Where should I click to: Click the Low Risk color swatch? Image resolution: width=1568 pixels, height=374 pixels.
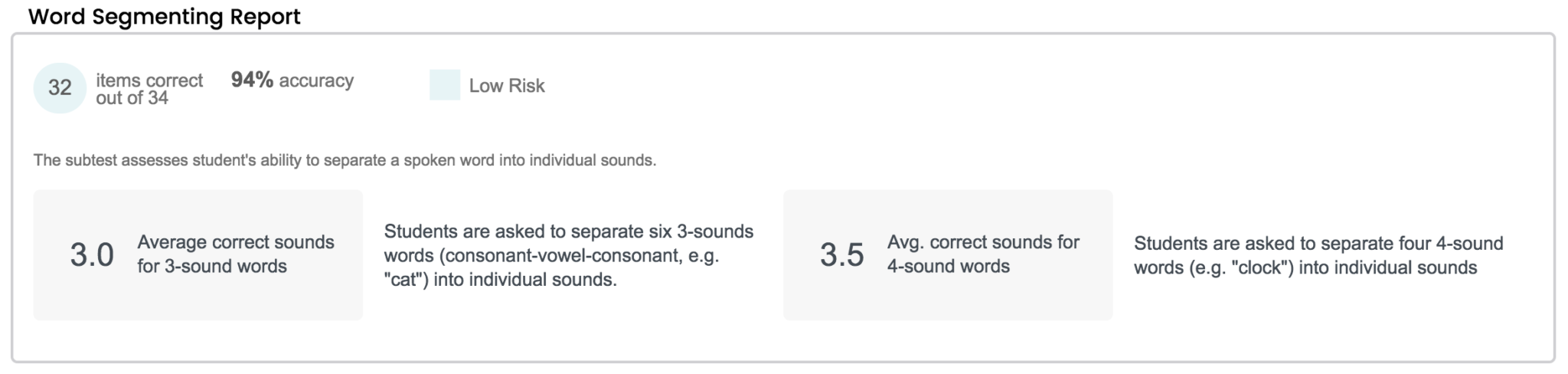tap(445, 85)
